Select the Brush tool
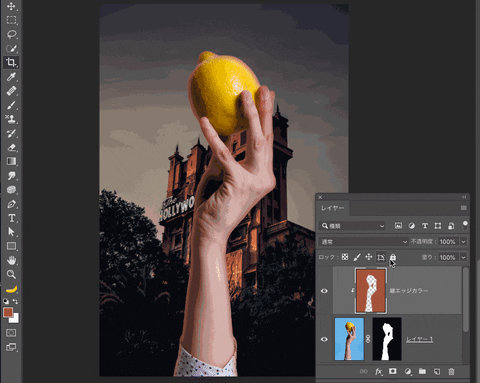The width and height of the screenshot is (480, 383). click(11, 105)
